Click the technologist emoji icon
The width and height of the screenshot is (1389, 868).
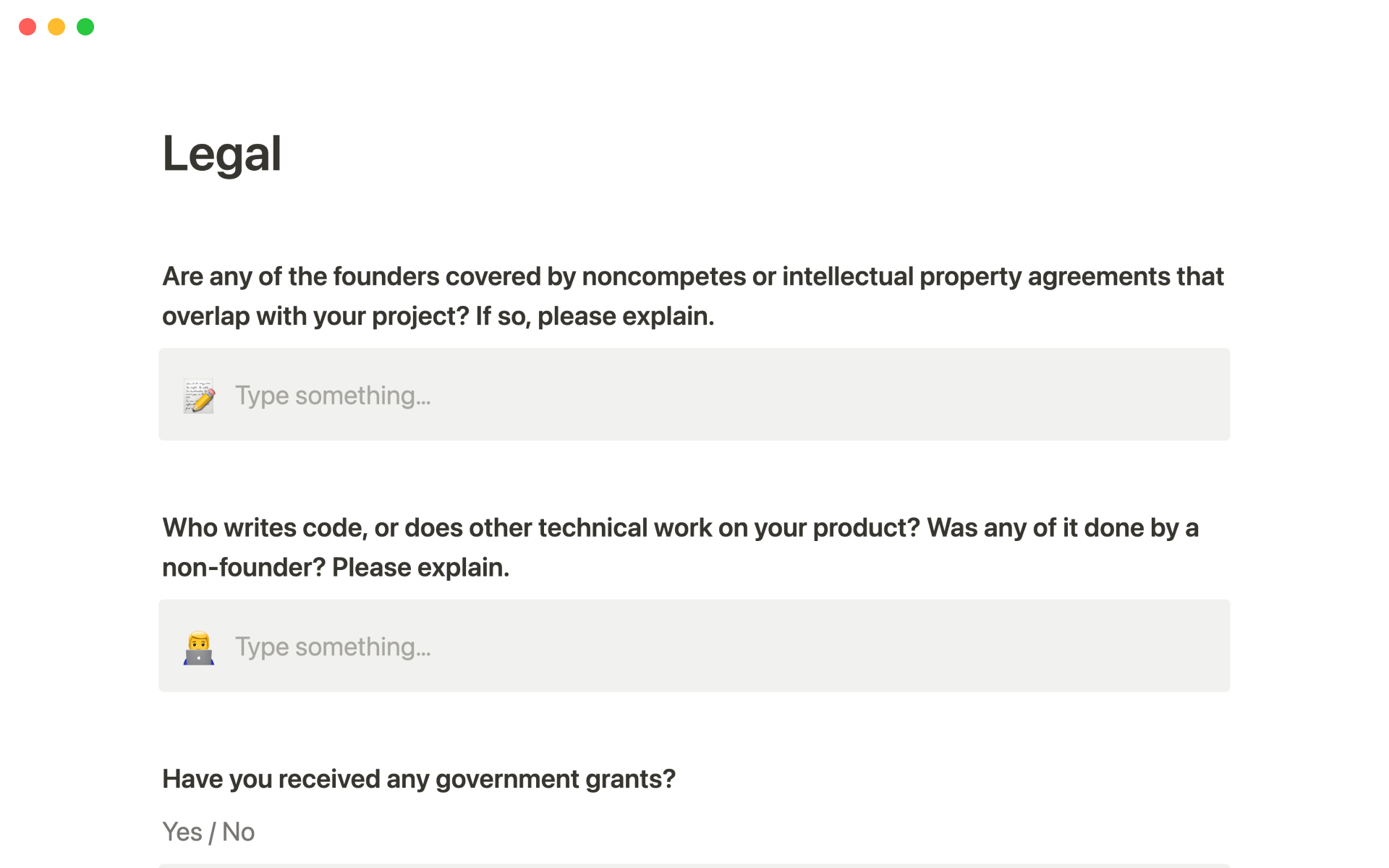199,647
